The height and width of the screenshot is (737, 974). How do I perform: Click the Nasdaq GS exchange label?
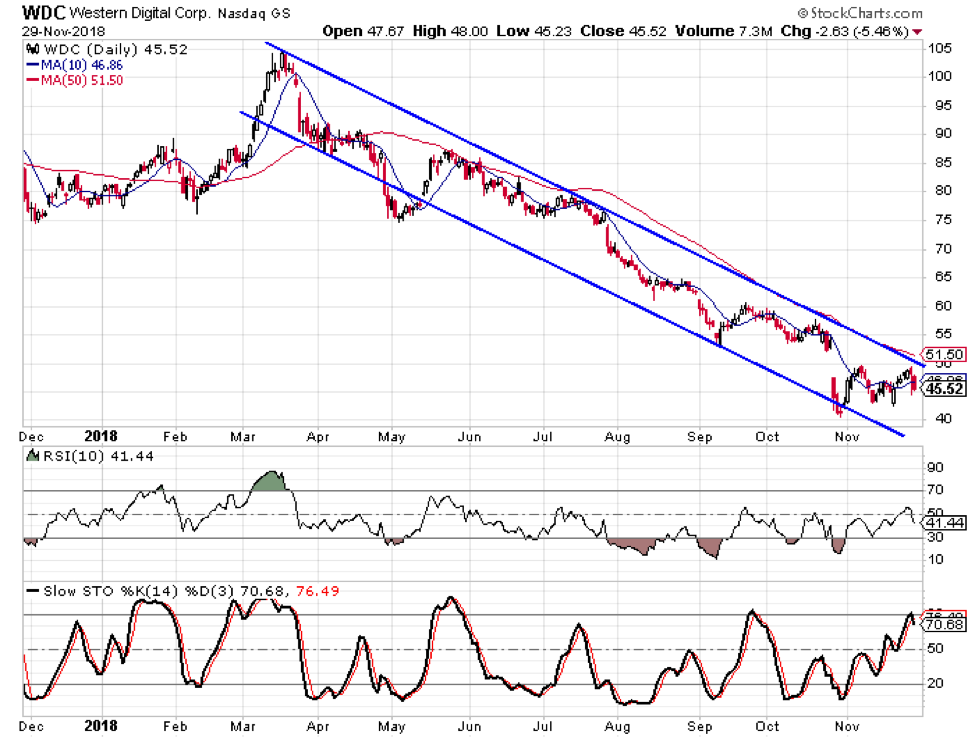pyautogui.click(x=253, y=13)
